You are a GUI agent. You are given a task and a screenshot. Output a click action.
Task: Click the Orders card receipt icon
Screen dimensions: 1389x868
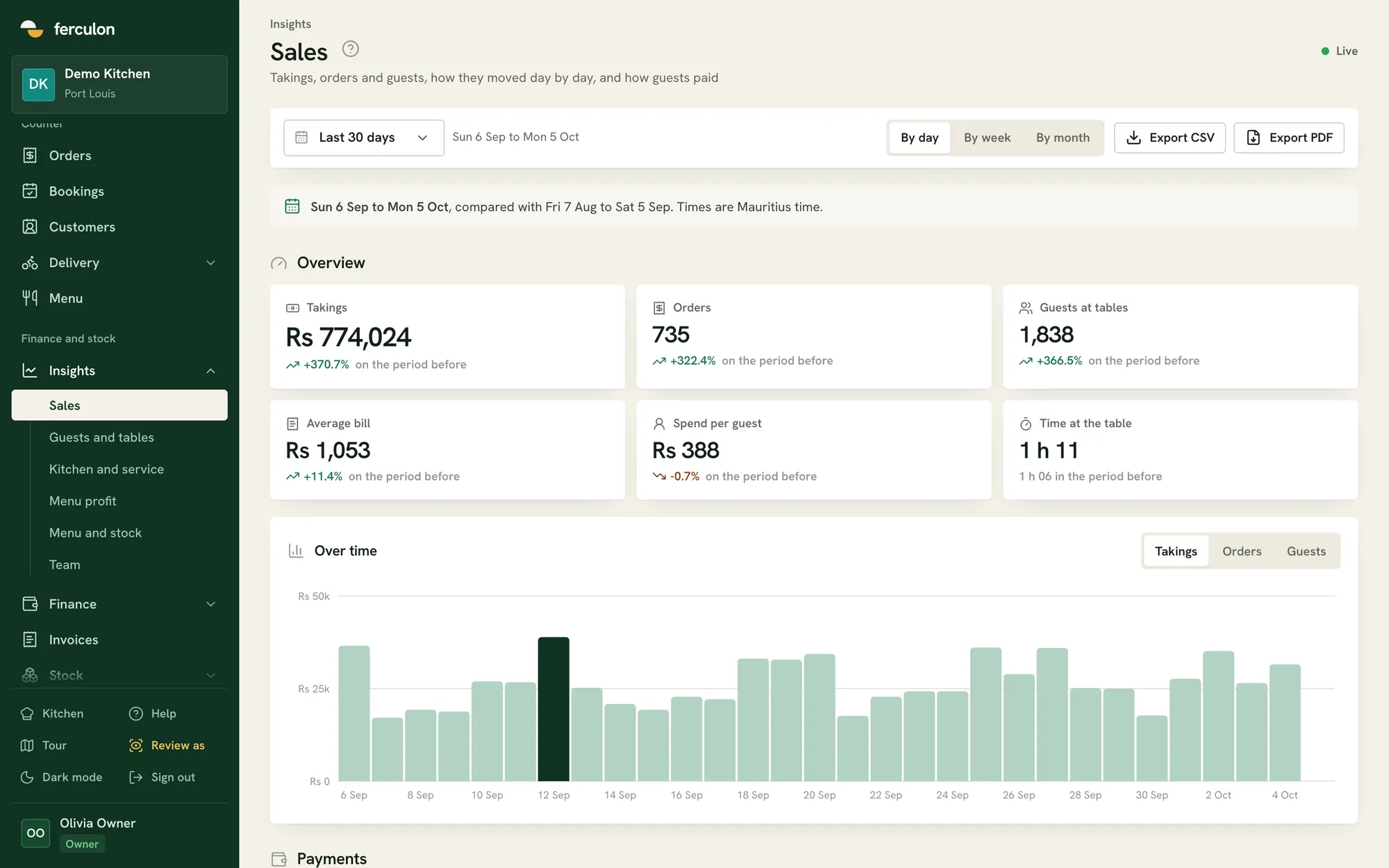point(659,308)
